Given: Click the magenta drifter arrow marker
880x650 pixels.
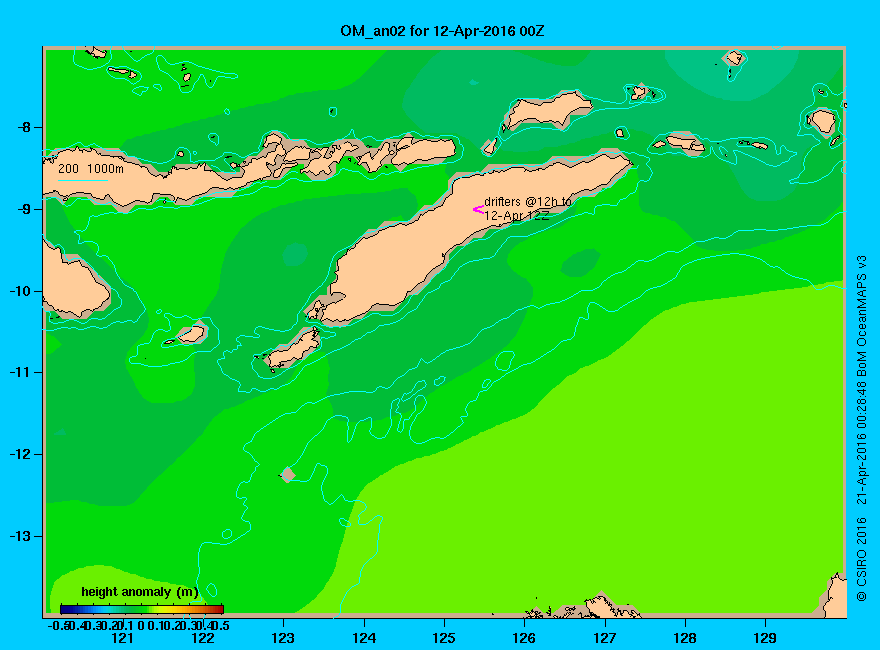Looking at the screenshot, I should pos(478,210).
